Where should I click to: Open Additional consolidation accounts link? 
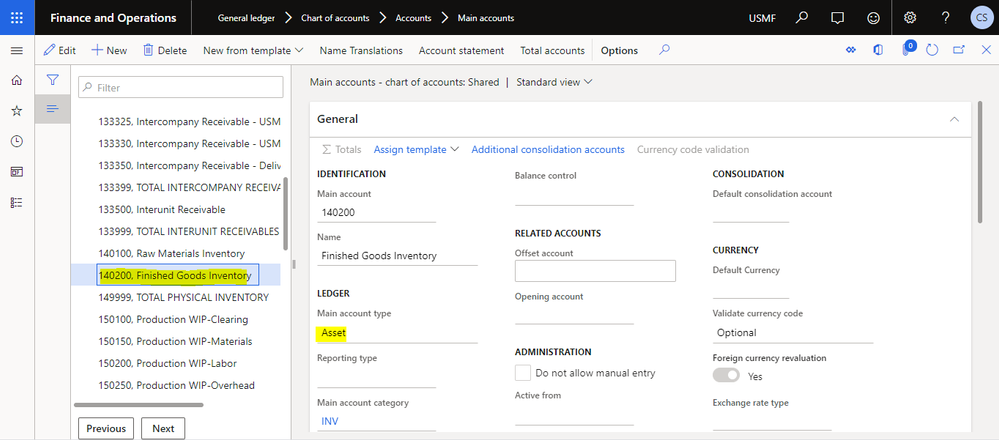[547, 149]
